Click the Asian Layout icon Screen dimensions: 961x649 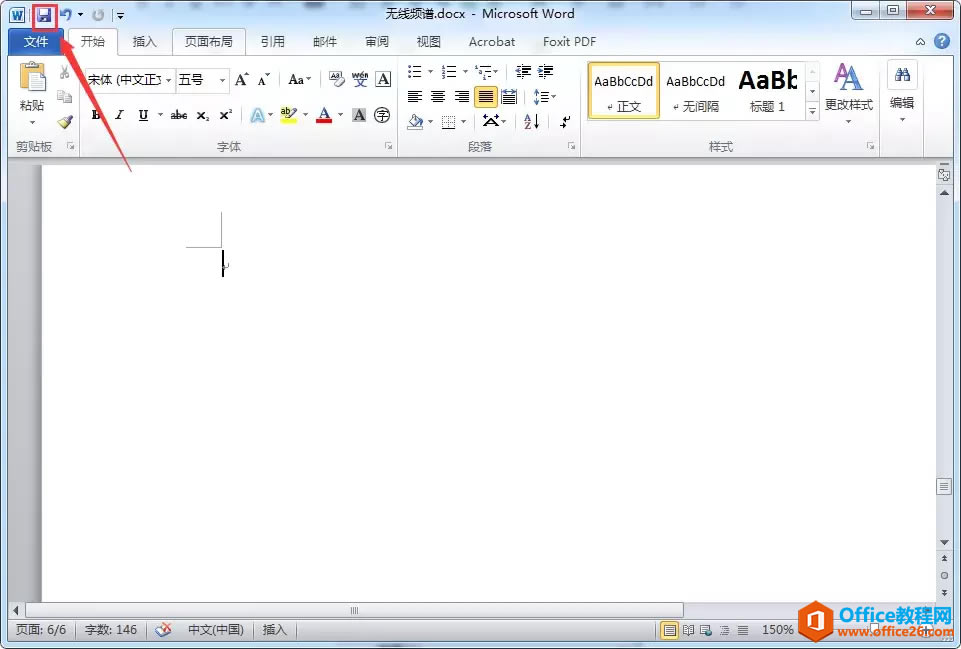pyautogui.click(x=493, y=121)
